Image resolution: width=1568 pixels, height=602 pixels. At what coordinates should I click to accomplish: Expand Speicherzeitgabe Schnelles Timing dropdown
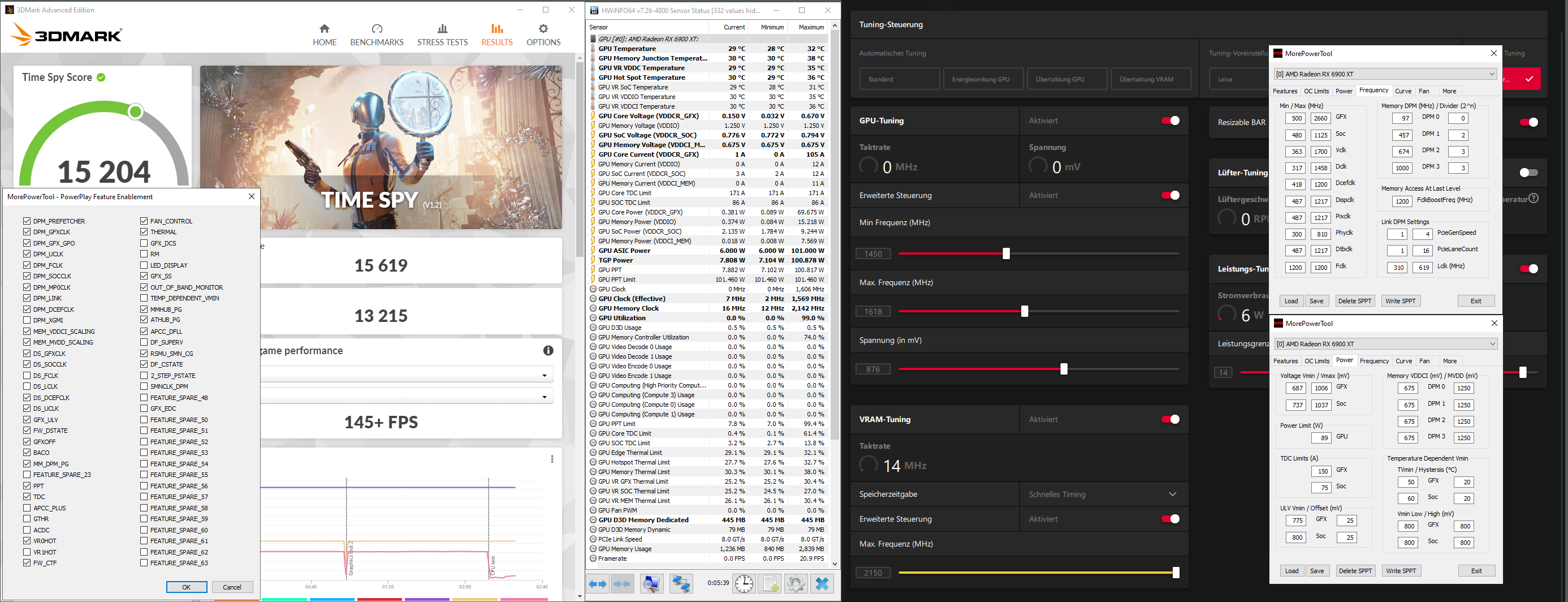tap(1104, 494)
